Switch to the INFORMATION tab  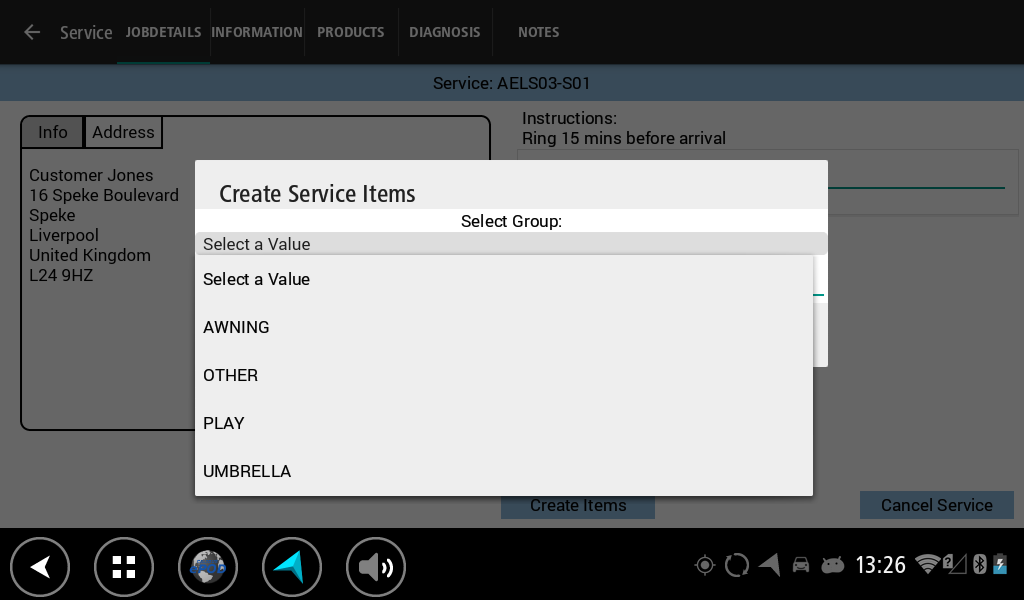257,32
